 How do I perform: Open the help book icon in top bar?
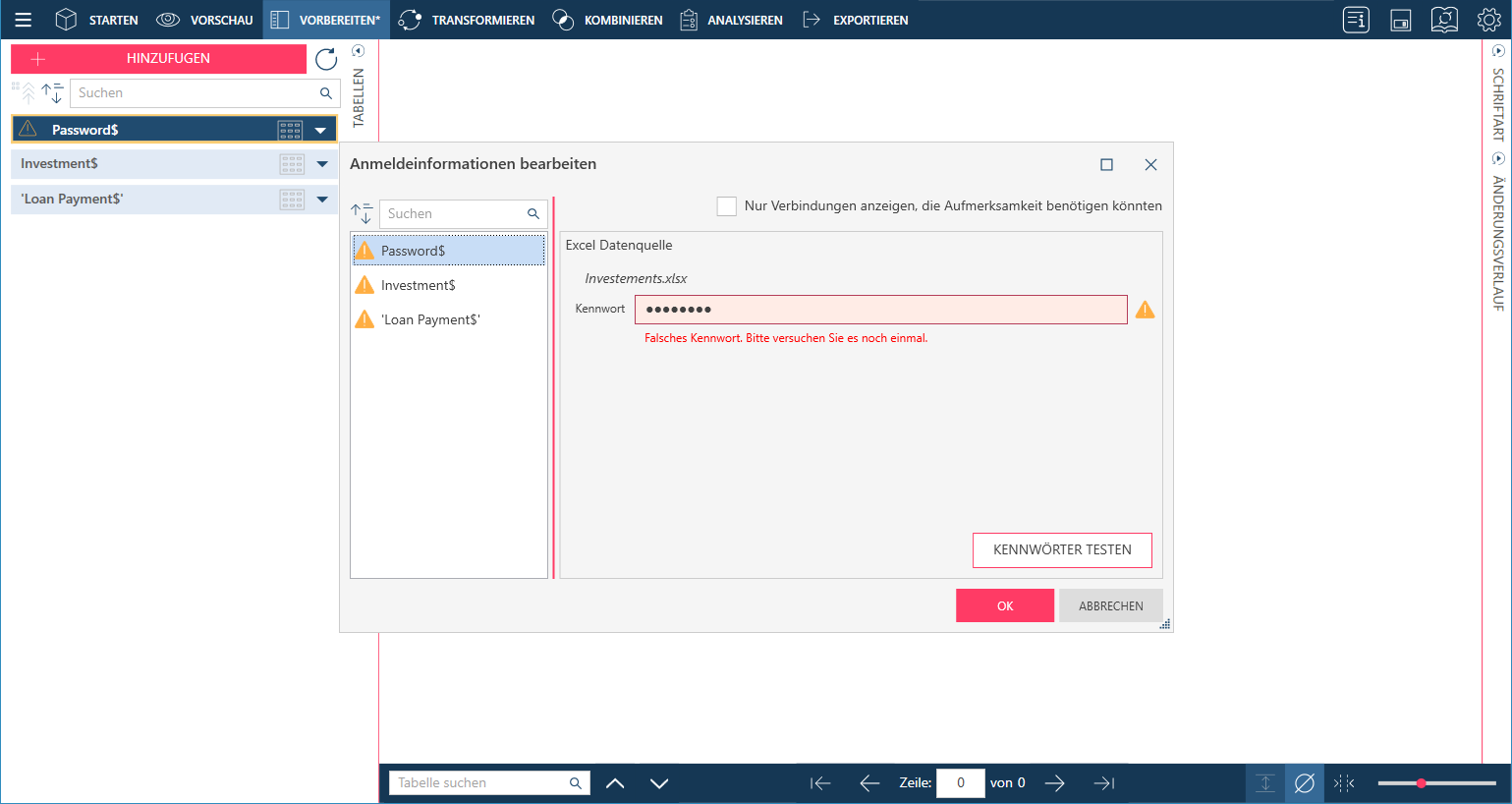[1444, 20]
